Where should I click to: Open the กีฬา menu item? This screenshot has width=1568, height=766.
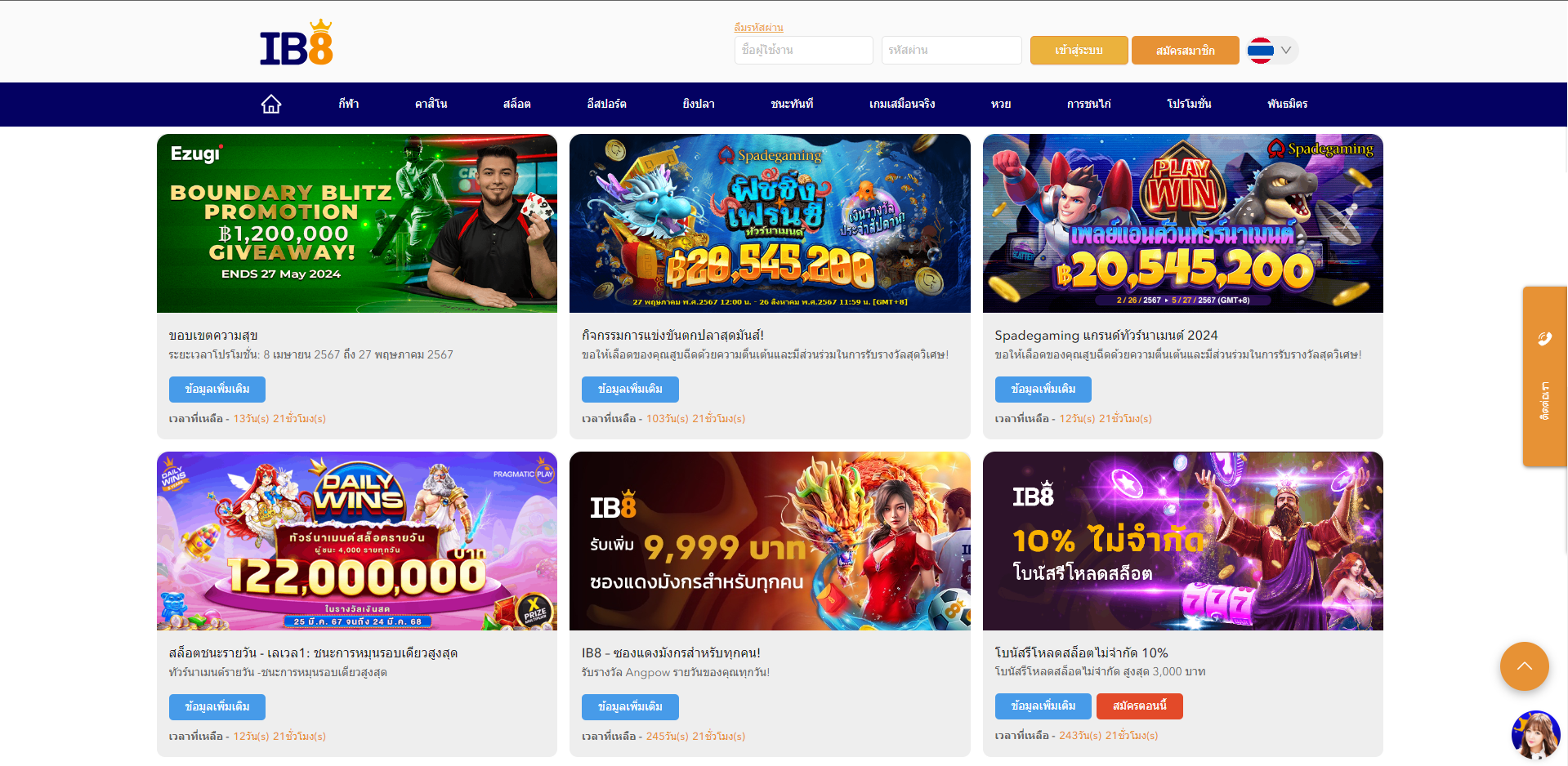(x=349, y=104)
